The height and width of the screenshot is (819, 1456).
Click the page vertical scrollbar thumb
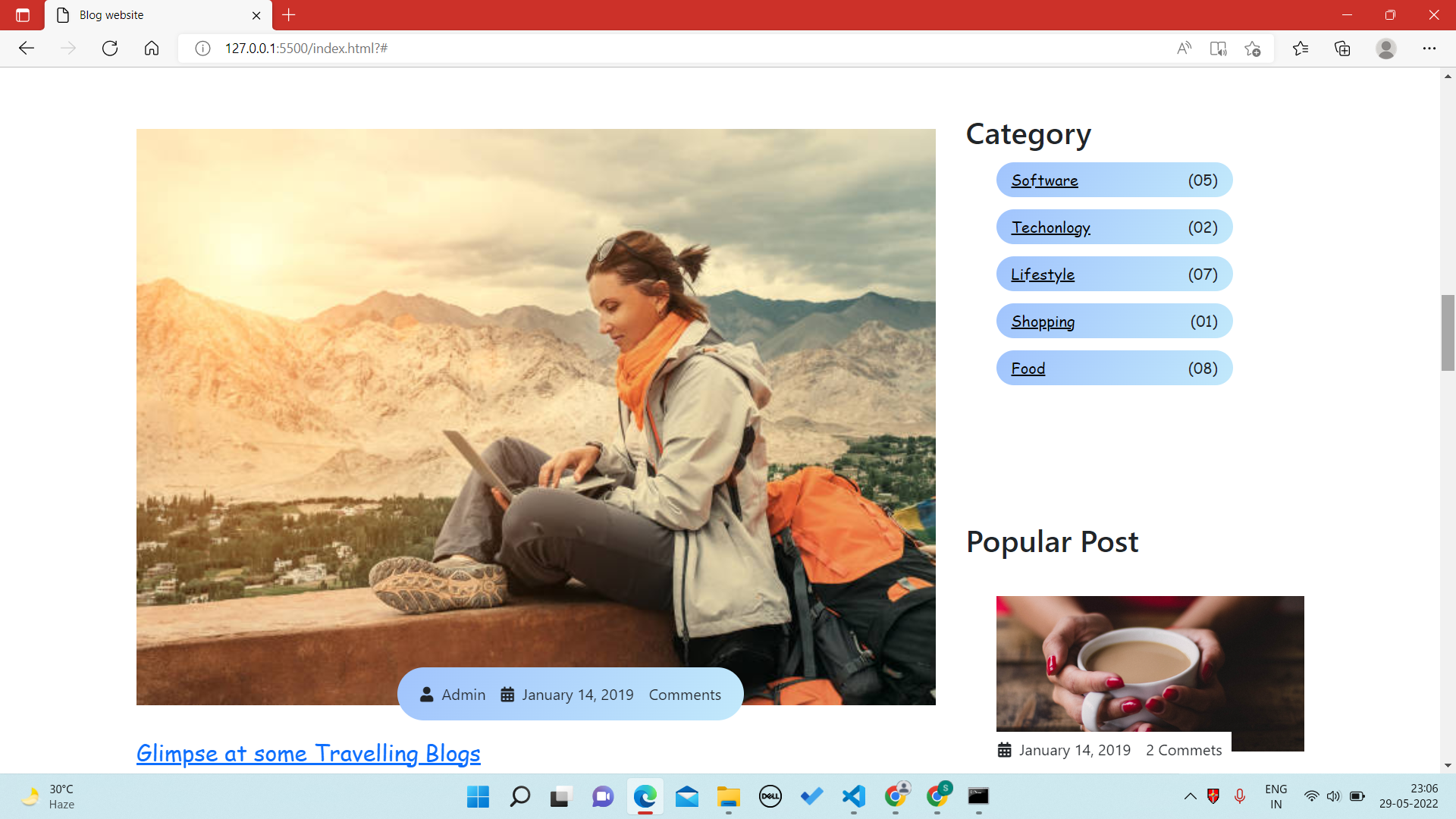tap(1448, 332)
